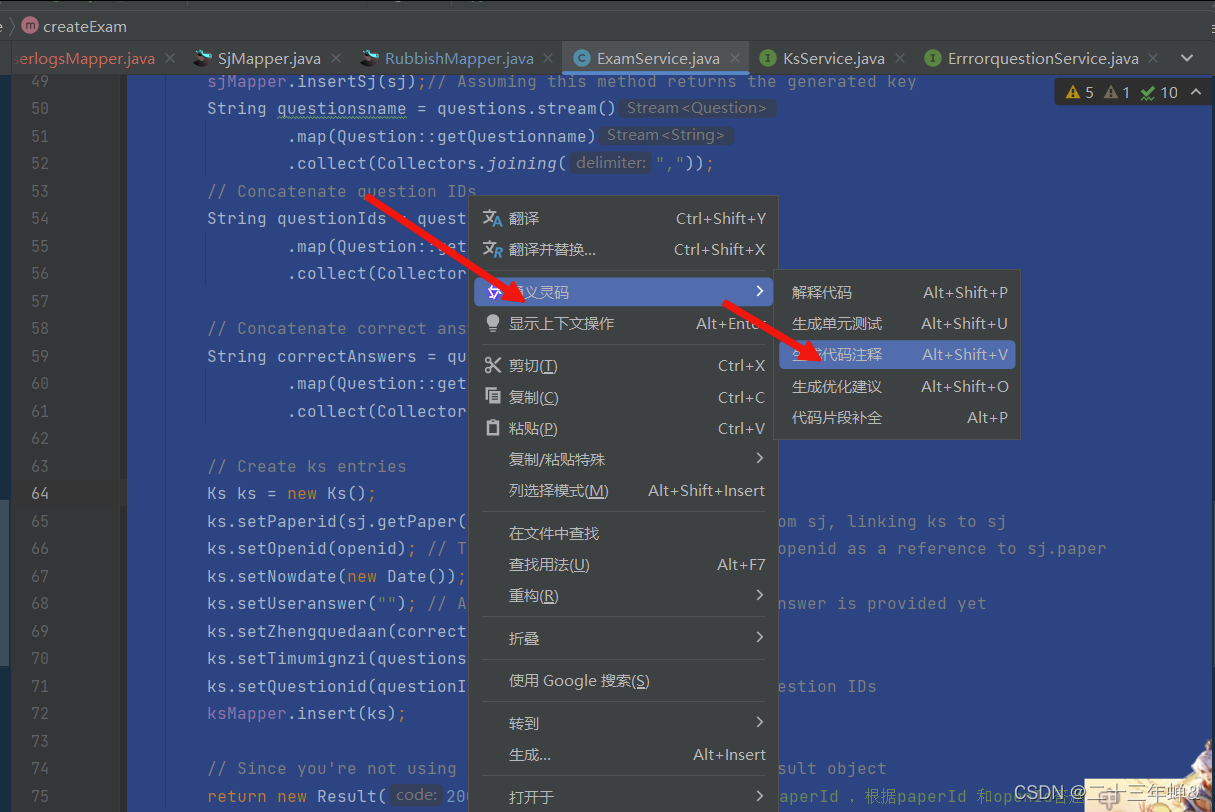
Task: Click the translate-replace icon beside 翻译并替换
Action: click(x=492, y=249)
